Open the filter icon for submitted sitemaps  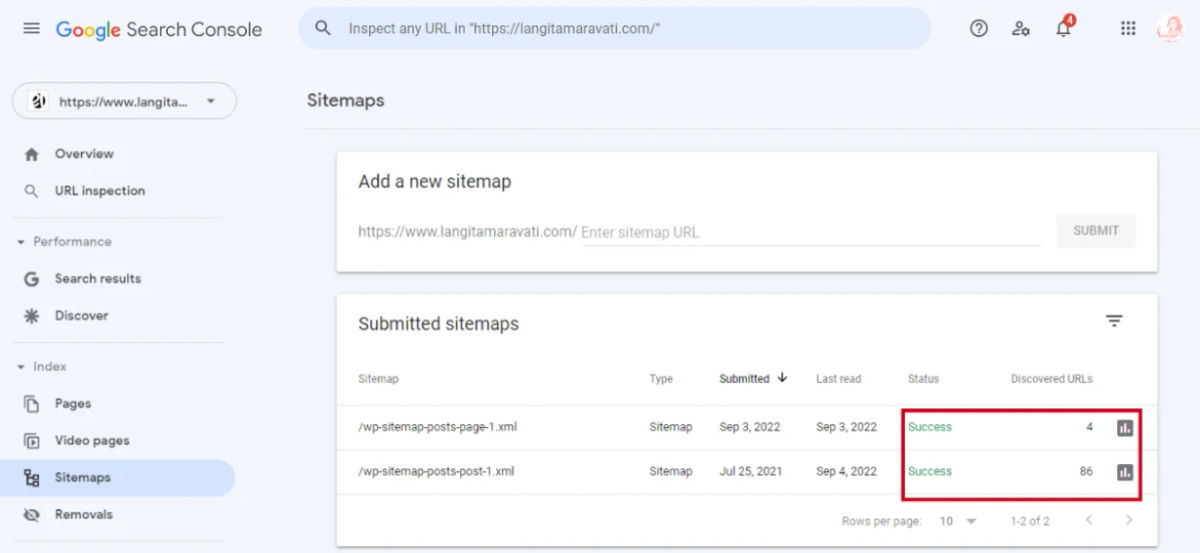click(x=1114, y=321)
